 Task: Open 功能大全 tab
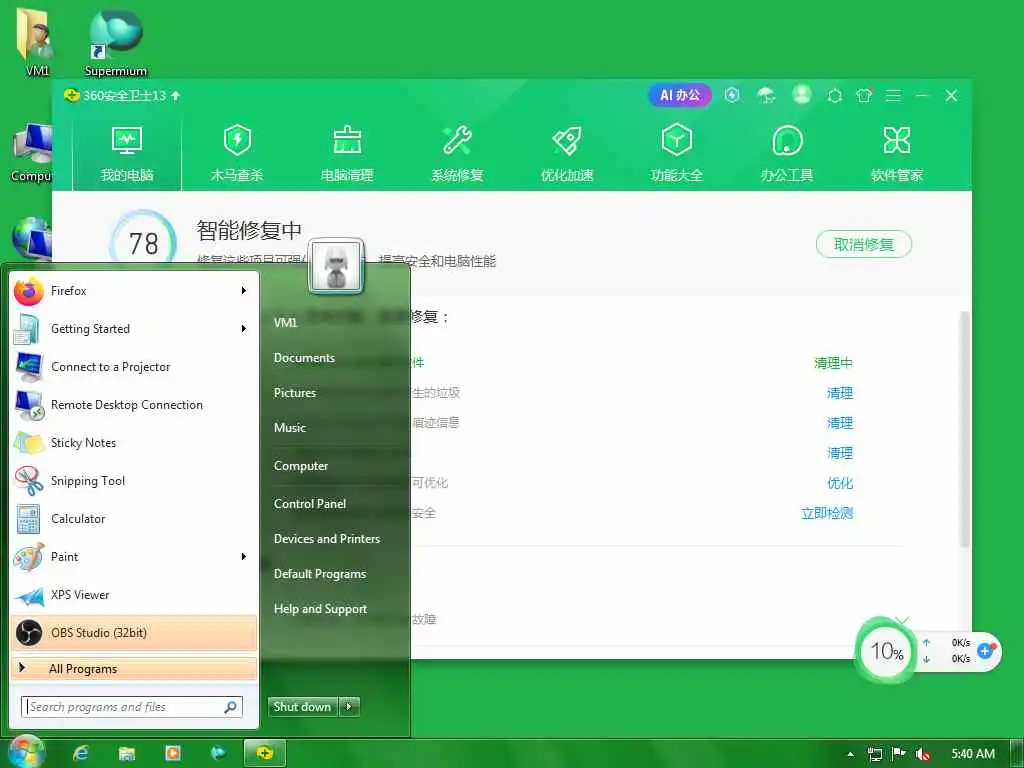click(677, 154)
